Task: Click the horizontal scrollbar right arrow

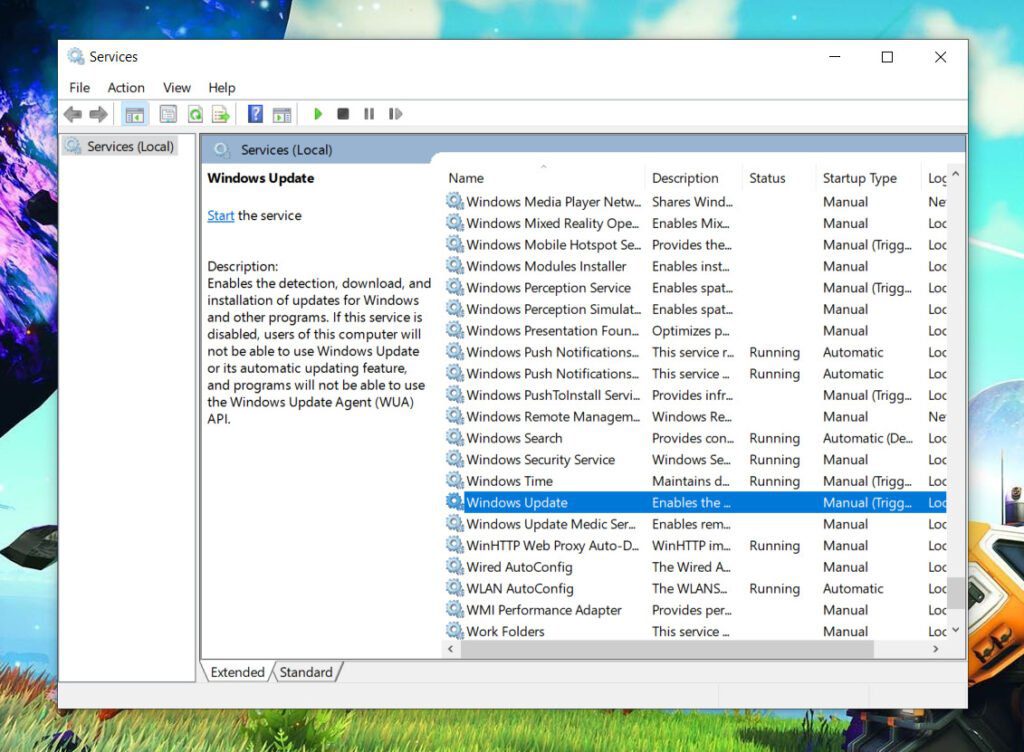Action: [936, 649]
